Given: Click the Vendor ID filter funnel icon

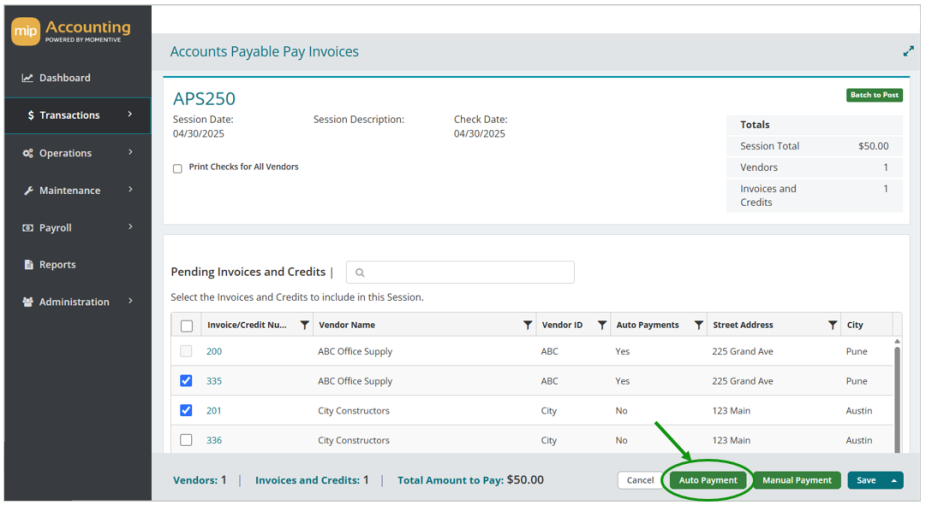Looking at the screenshot, I should tap(602, 325).
